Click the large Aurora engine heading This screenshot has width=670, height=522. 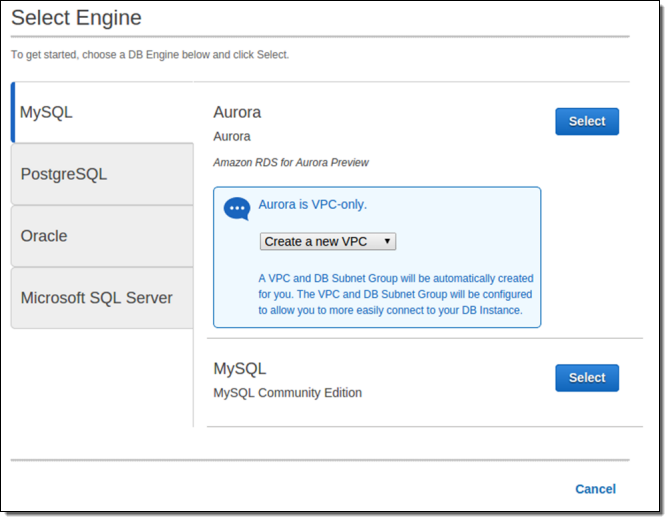pos(237,112)
